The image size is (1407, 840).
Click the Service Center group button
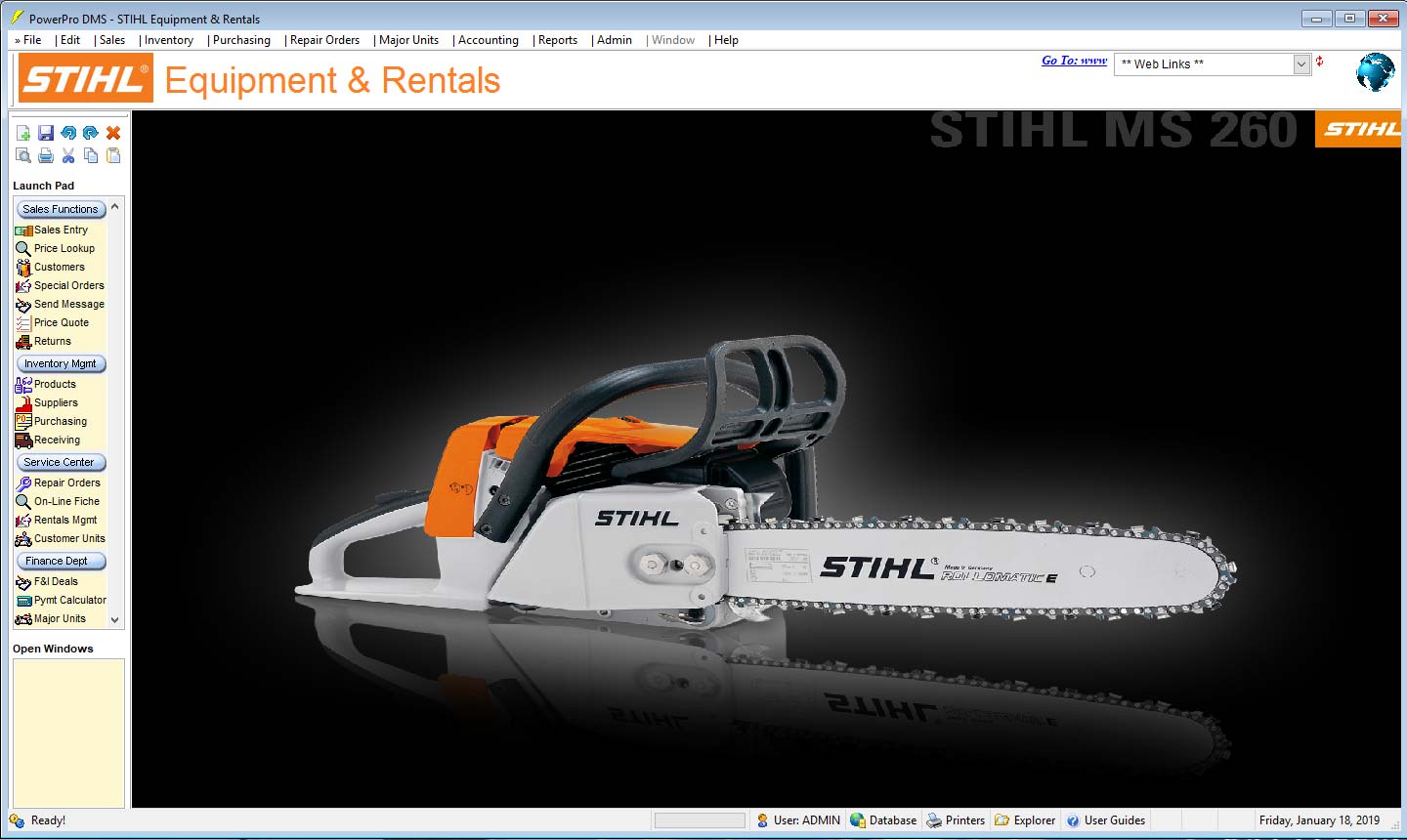click(61, 462)
